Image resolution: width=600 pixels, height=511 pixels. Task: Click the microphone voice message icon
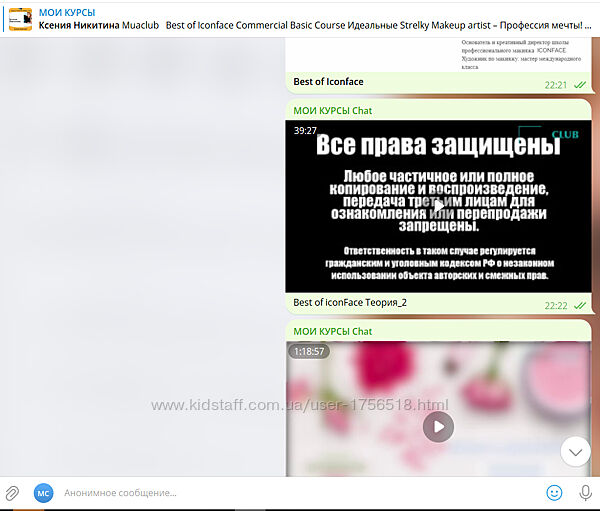pyautogui.click(x=585, y=492)
